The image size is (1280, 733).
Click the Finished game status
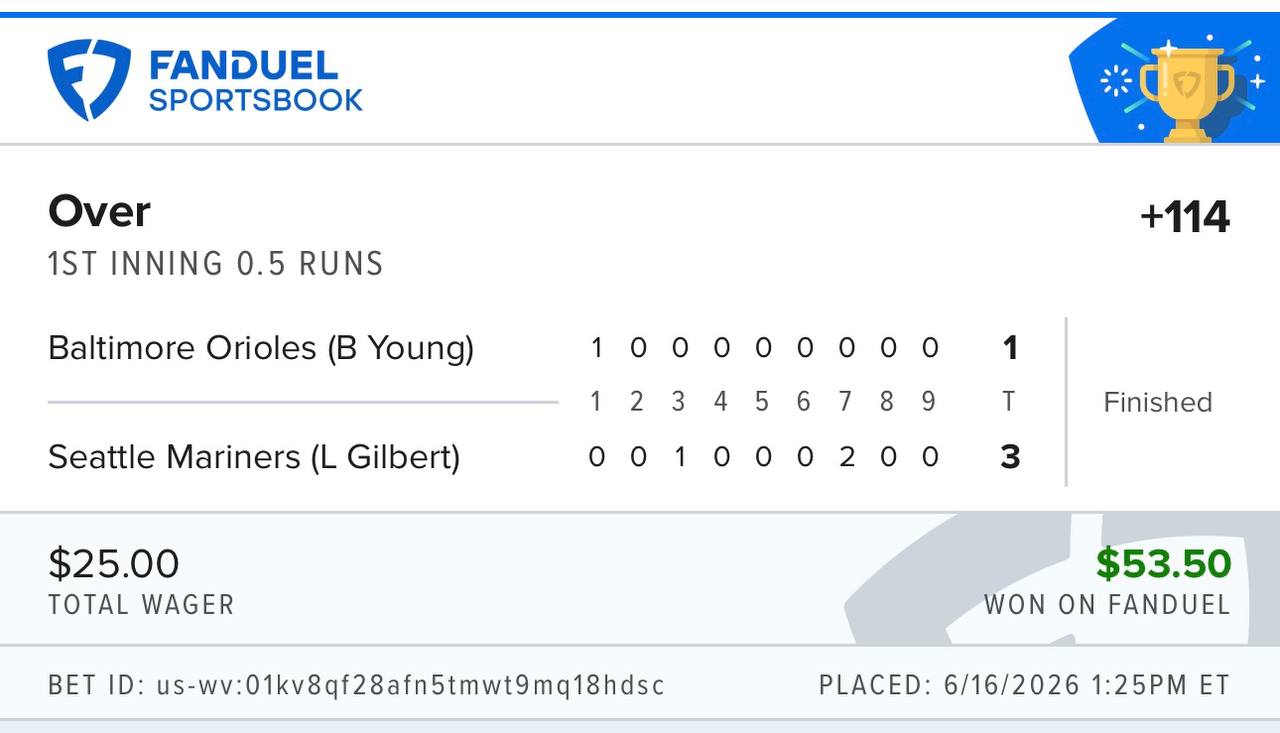pyautogui.click(x=1157, y=402)
